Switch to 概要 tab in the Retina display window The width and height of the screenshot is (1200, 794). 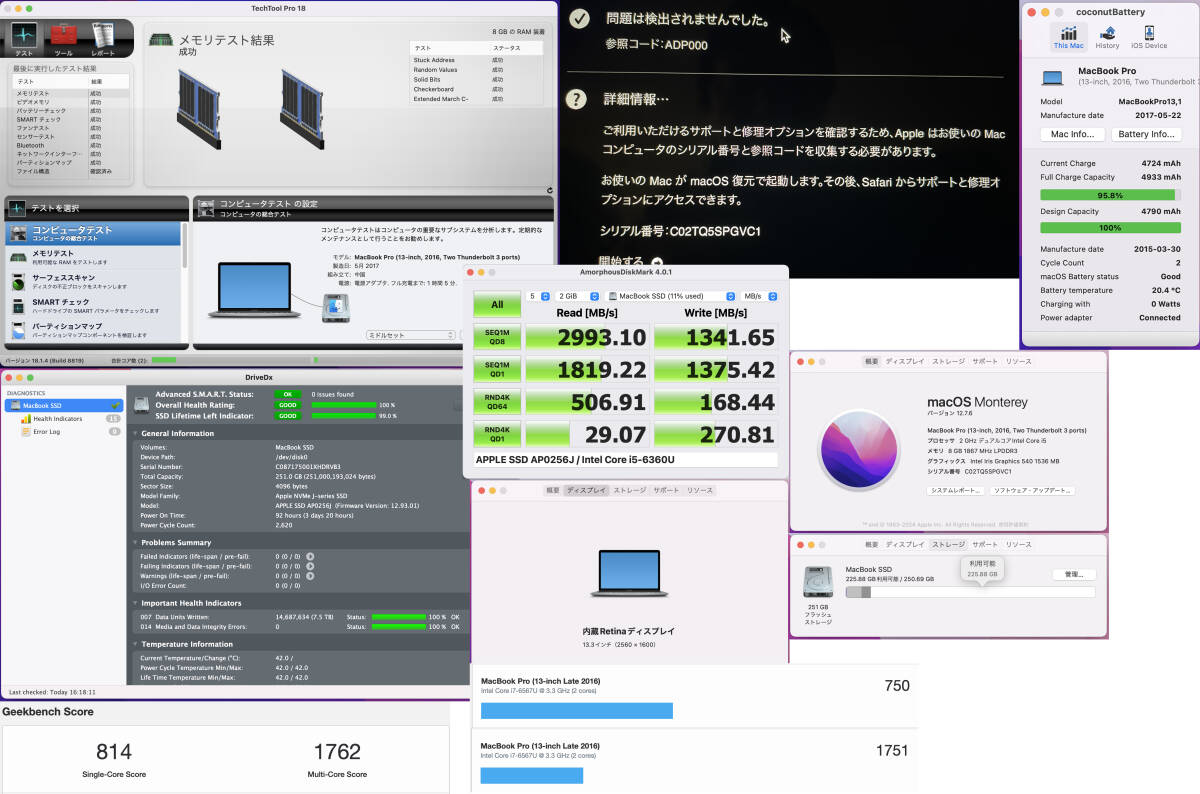tap(552, 491)
